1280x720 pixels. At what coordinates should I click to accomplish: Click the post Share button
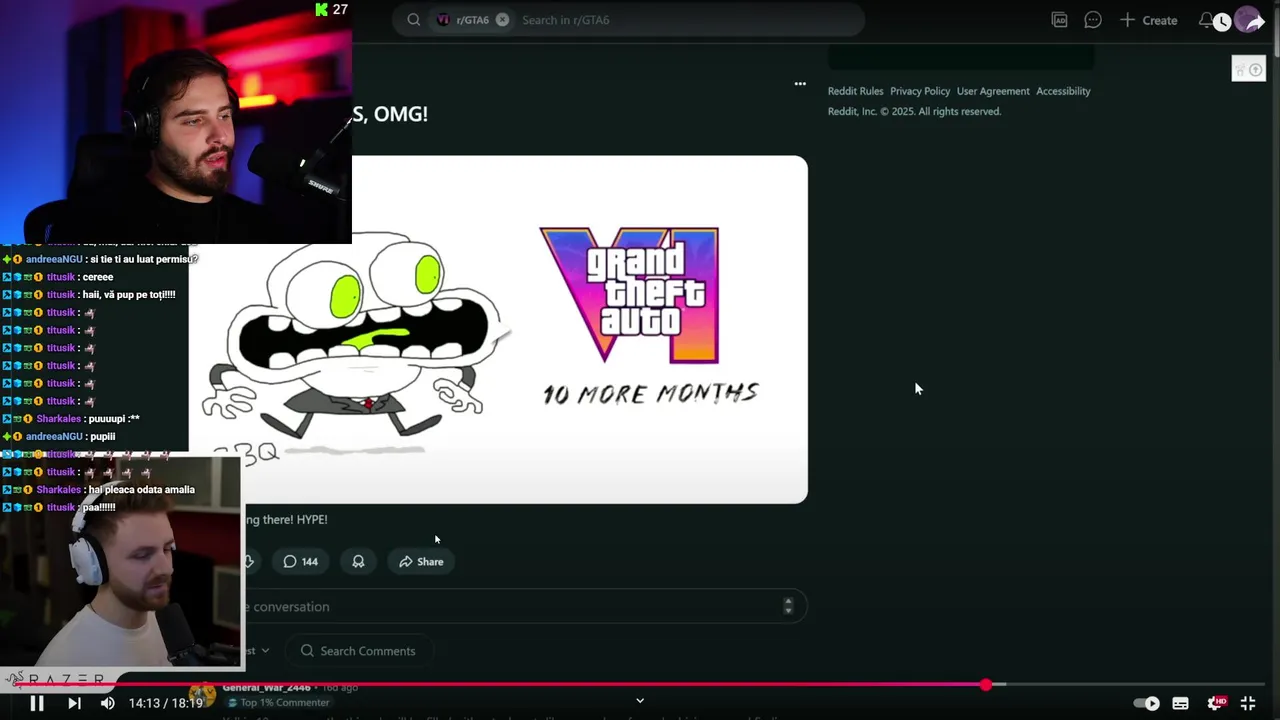[x=421, y=562]
